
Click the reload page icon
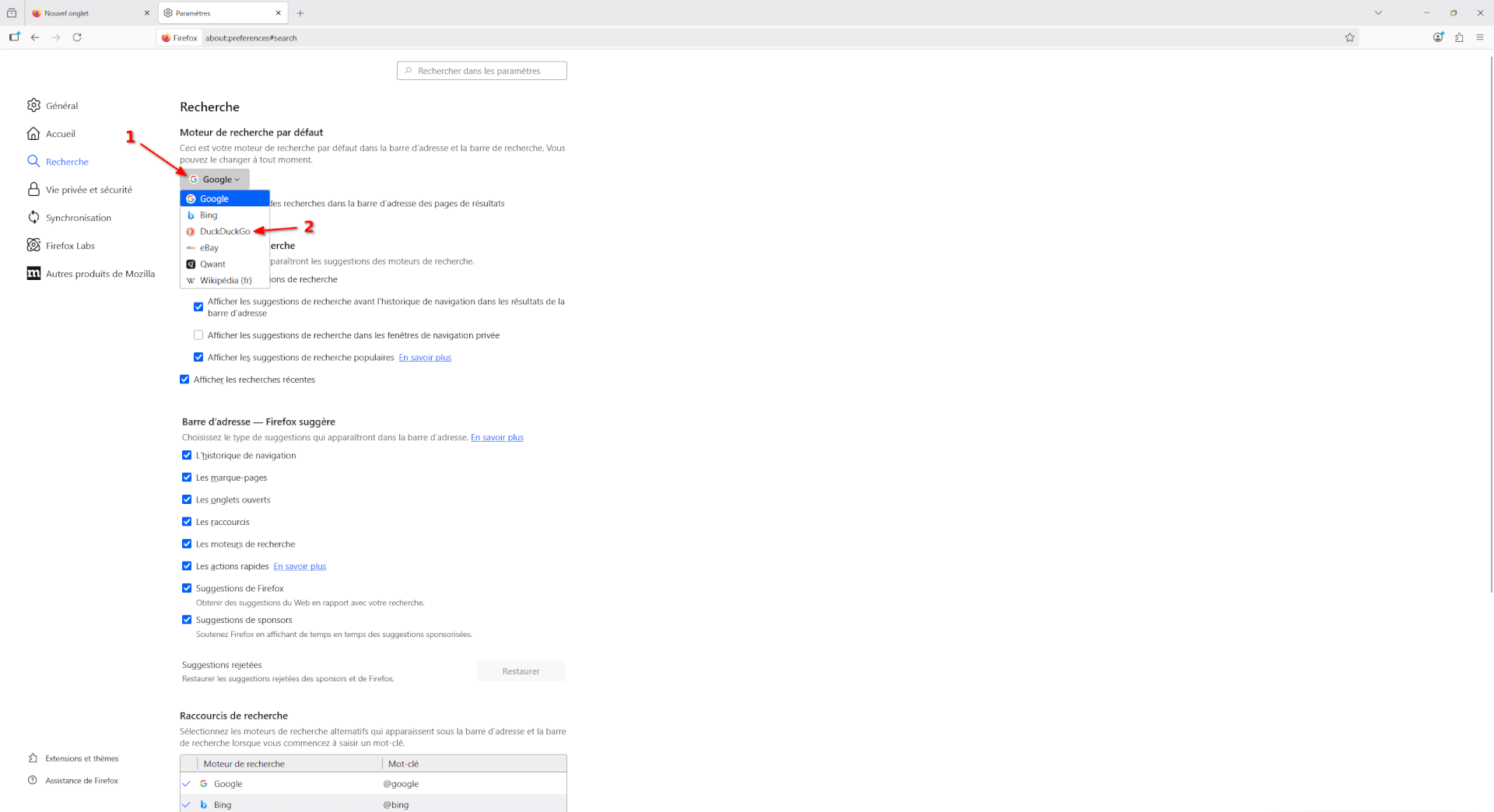(77, 37)
